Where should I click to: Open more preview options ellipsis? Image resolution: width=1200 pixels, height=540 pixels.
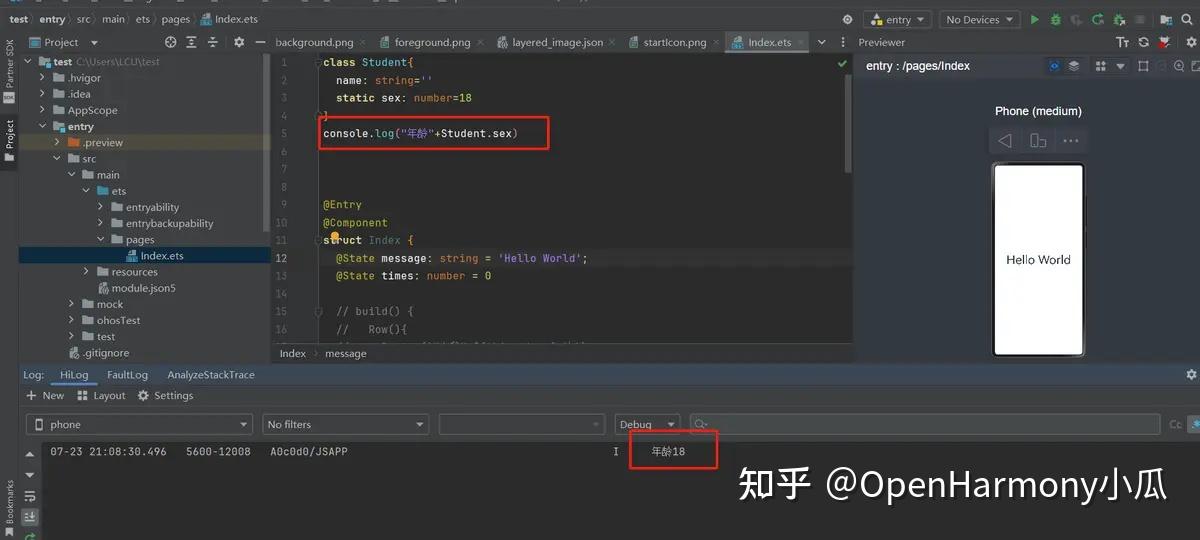click(1071, 141)
